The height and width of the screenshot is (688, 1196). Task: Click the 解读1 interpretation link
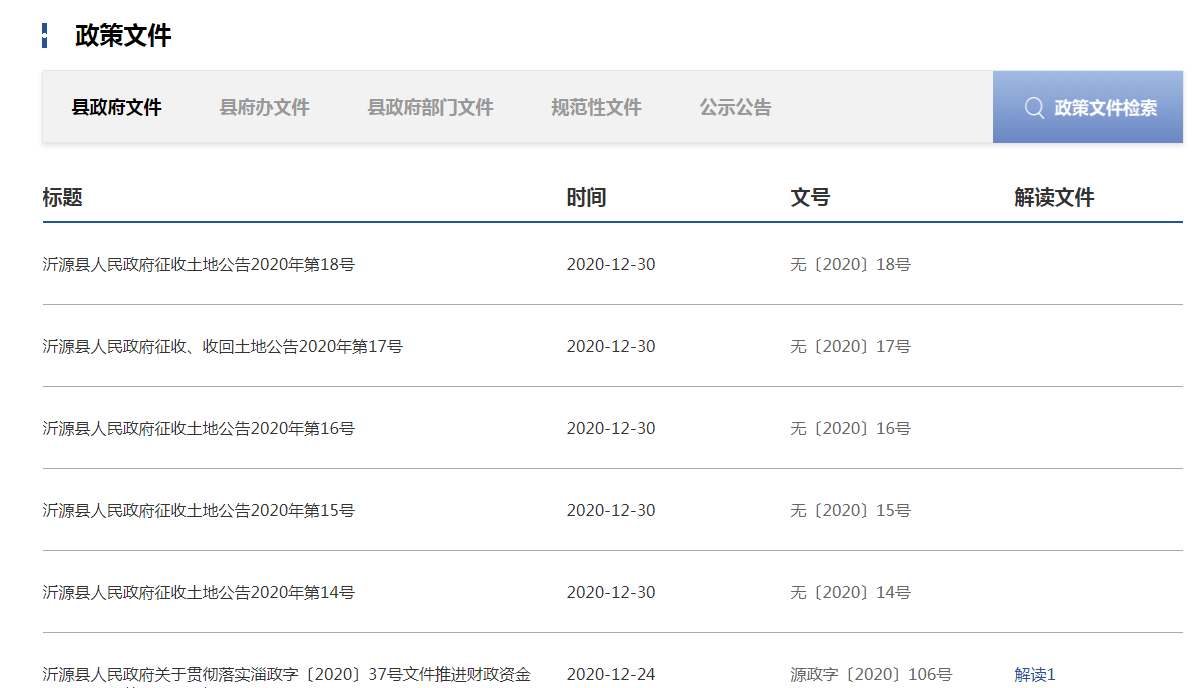[1034, 675]
